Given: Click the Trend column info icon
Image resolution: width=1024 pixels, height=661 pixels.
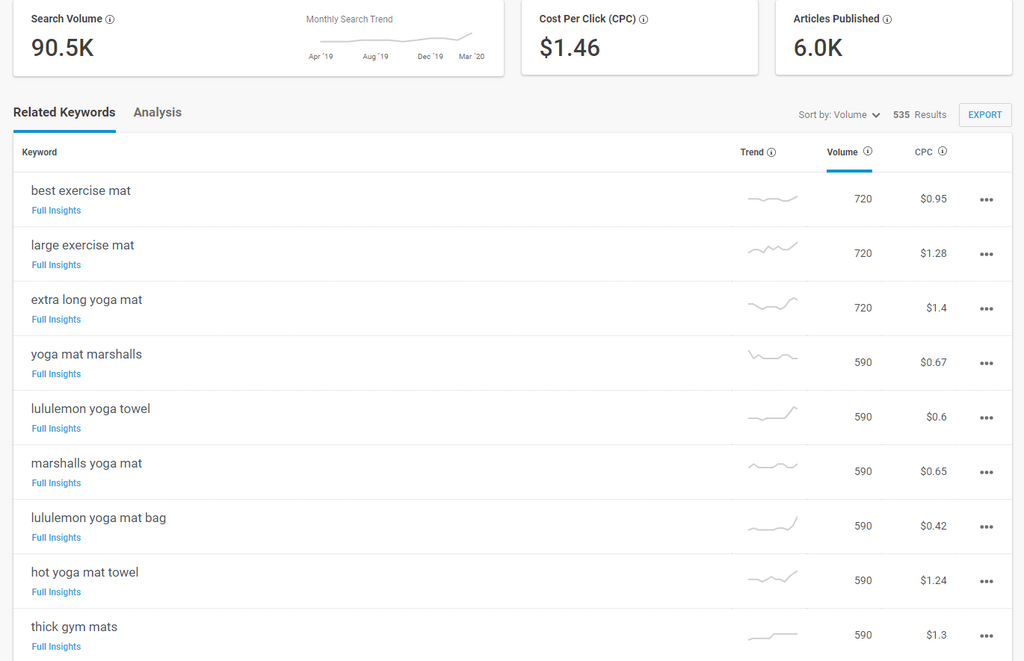Looking at the screenshot, I should click(x=772, y=153).
